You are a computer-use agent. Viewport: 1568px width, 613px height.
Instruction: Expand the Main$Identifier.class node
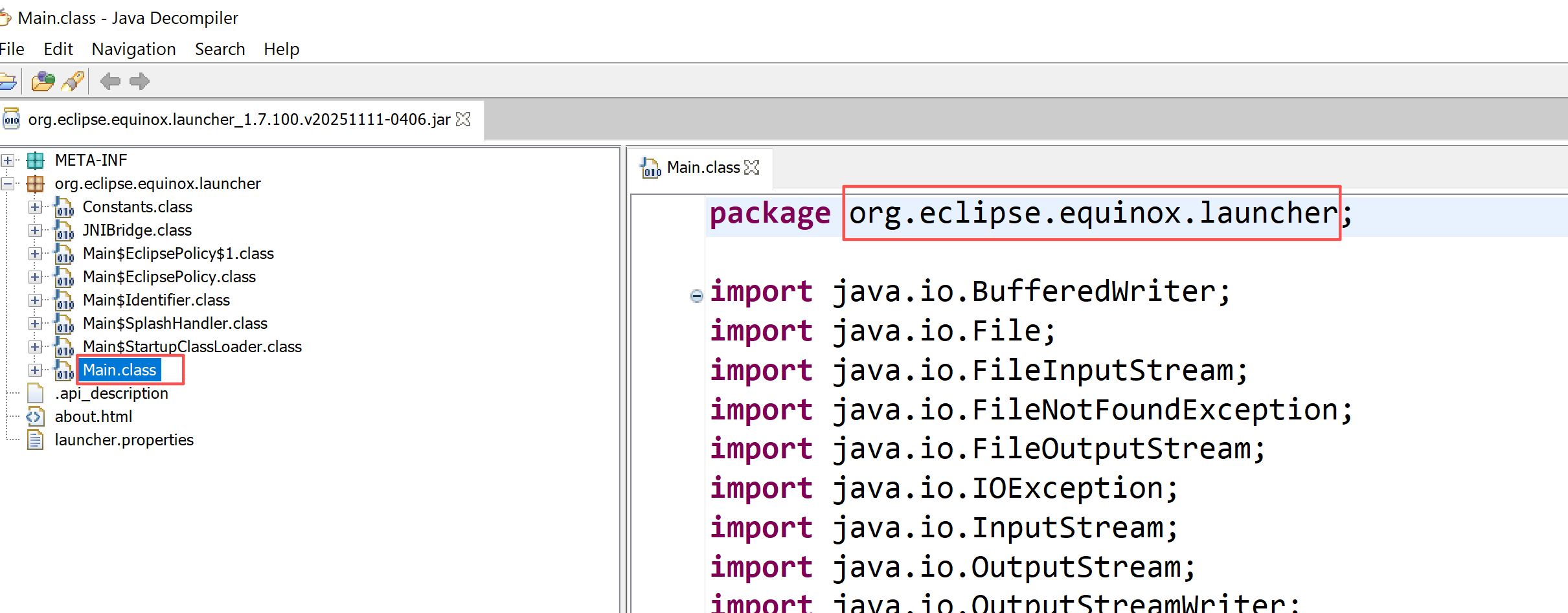pos(35,300)
